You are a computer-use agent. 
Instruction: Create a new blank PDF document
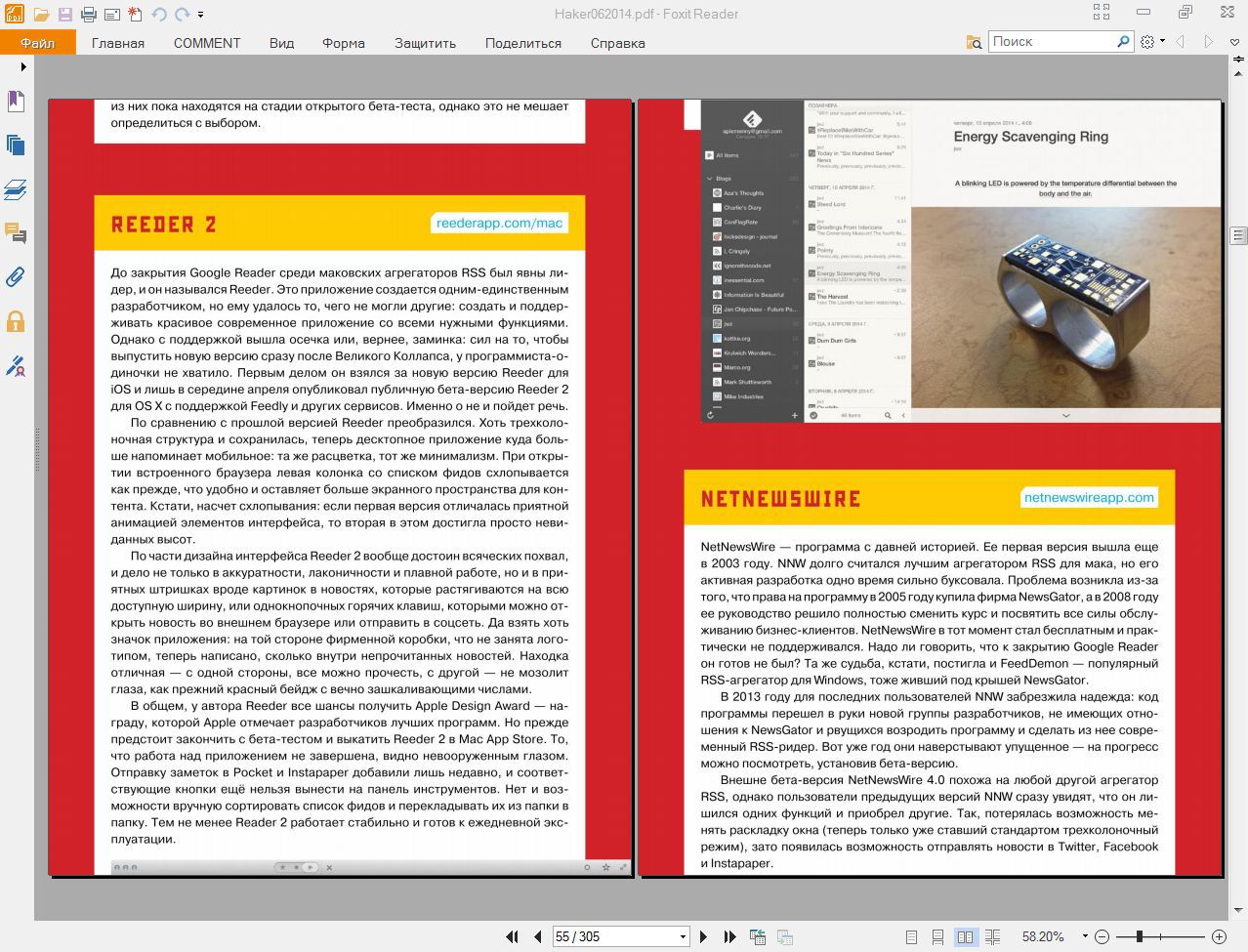coord(135,14)
